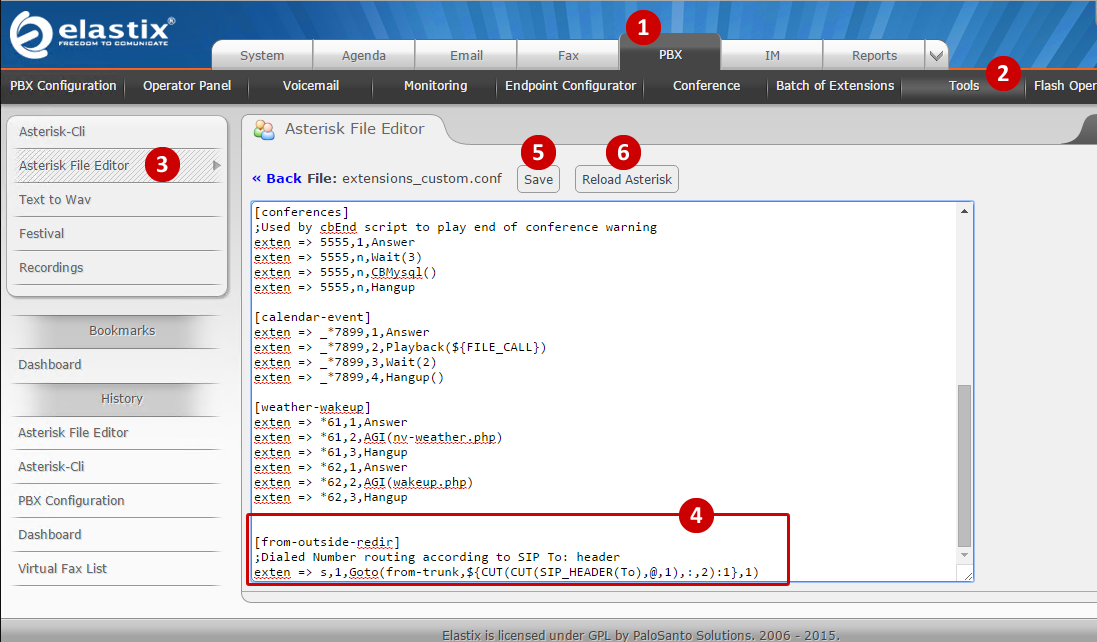Open Batch of Extensions submenu

(835, 85)
